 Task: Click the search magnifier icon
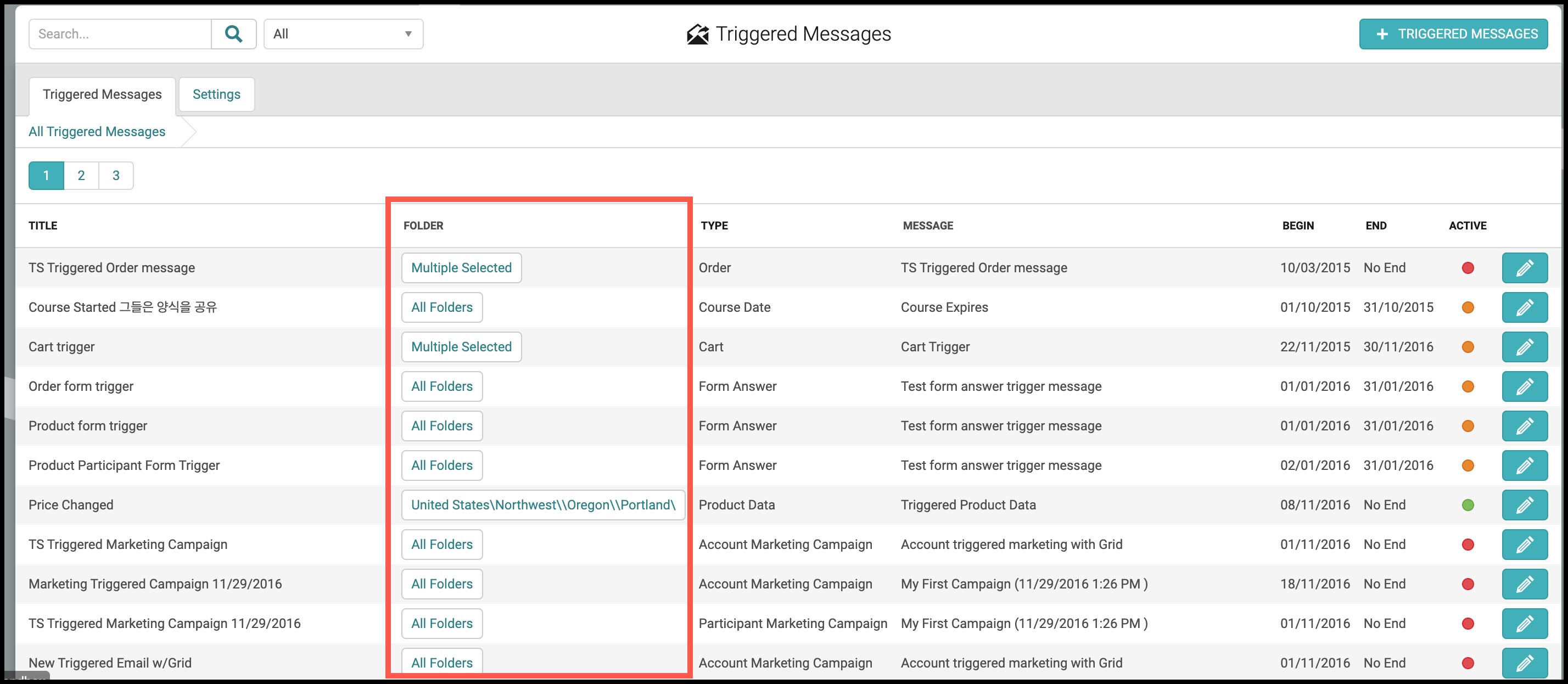tap(234, 34)
